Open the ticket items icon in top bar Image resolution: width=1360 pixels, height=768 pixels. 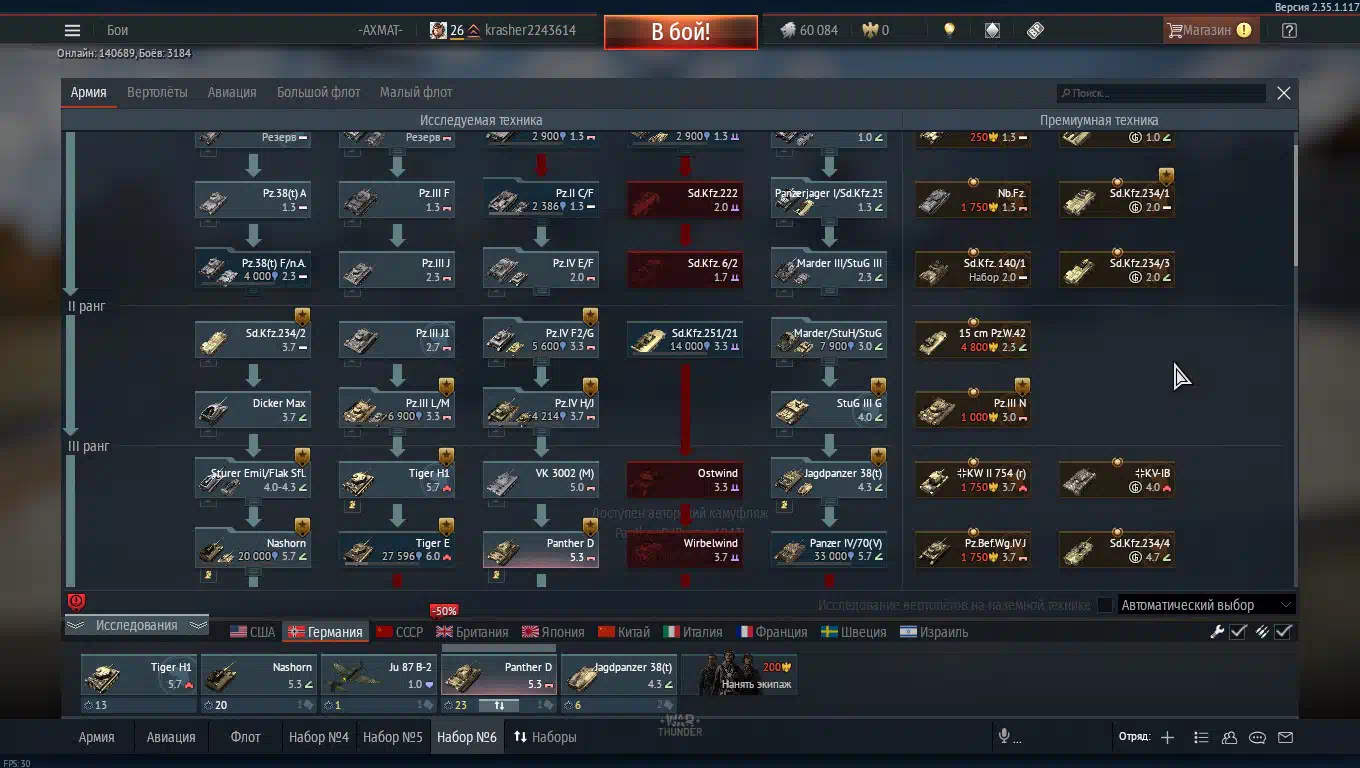(1035, 30)
